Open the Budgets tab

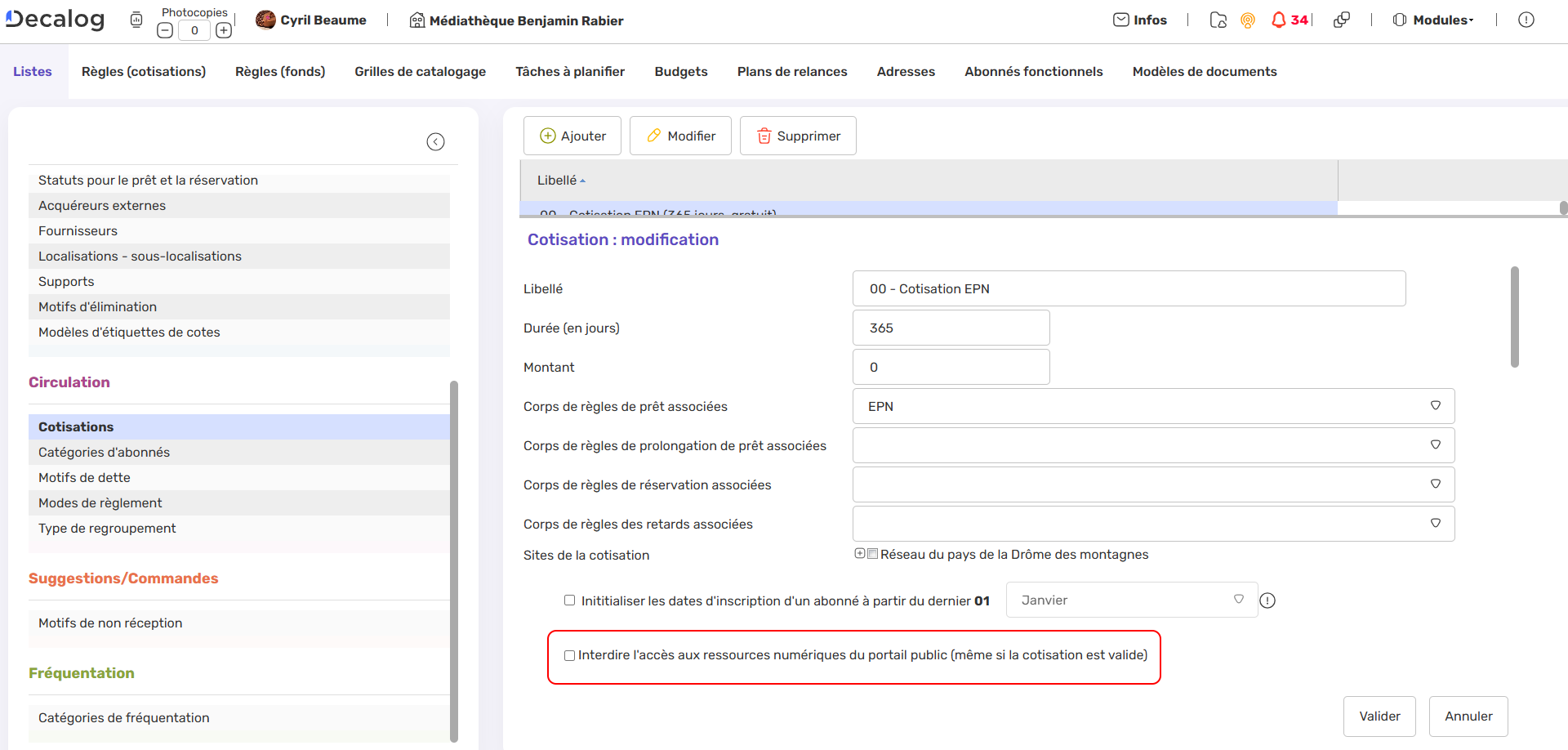point(680,71)
